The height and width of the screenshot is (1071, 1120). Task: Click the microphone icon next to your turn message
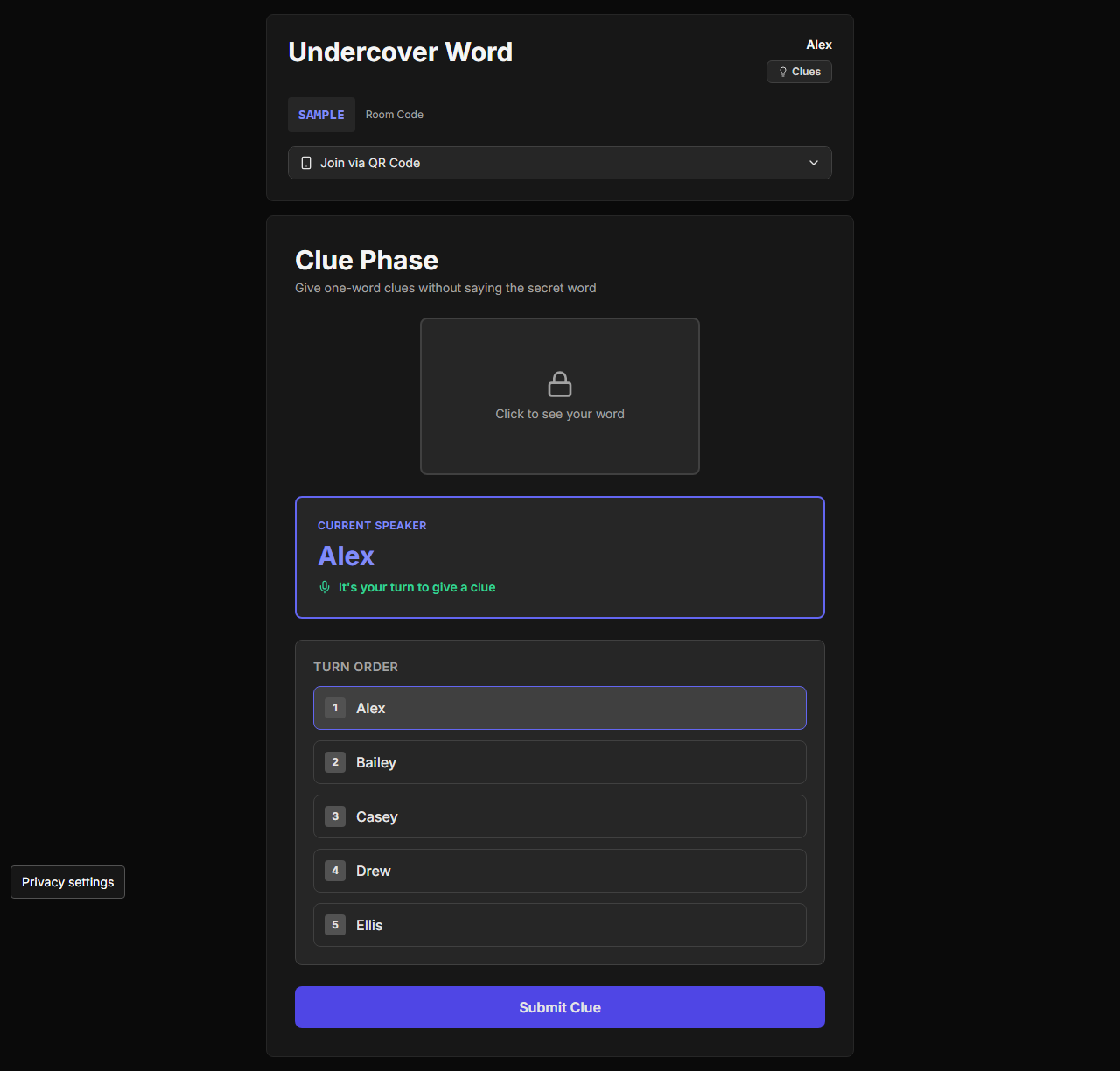[325, 587]
